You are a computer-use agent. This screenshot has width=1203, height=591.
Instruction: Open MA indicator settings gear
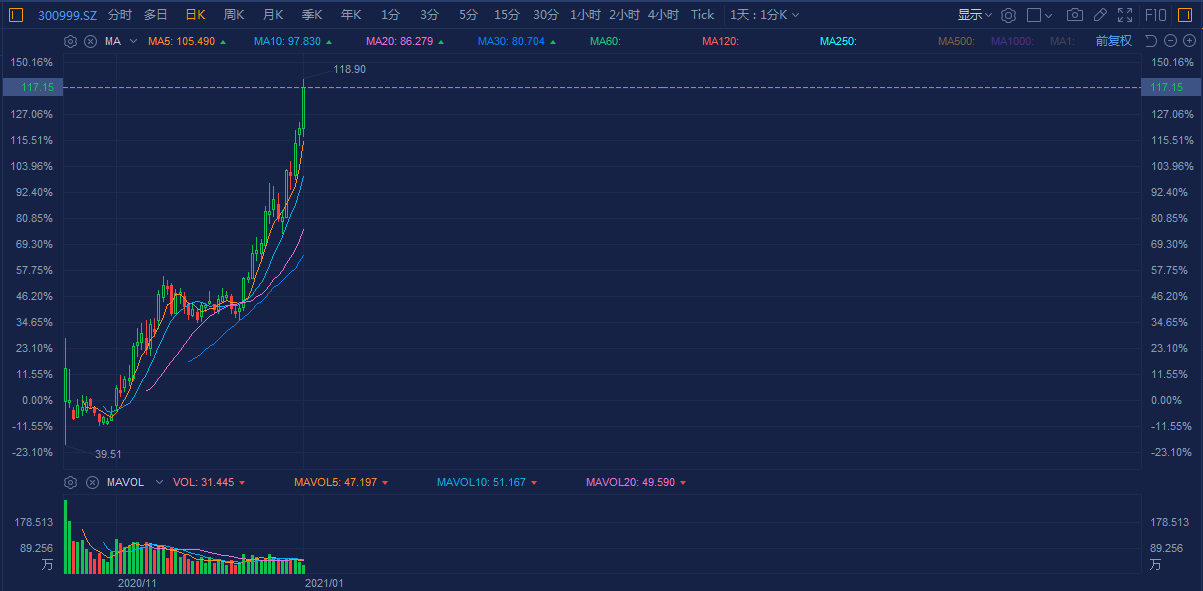click(x=70, y=41)
